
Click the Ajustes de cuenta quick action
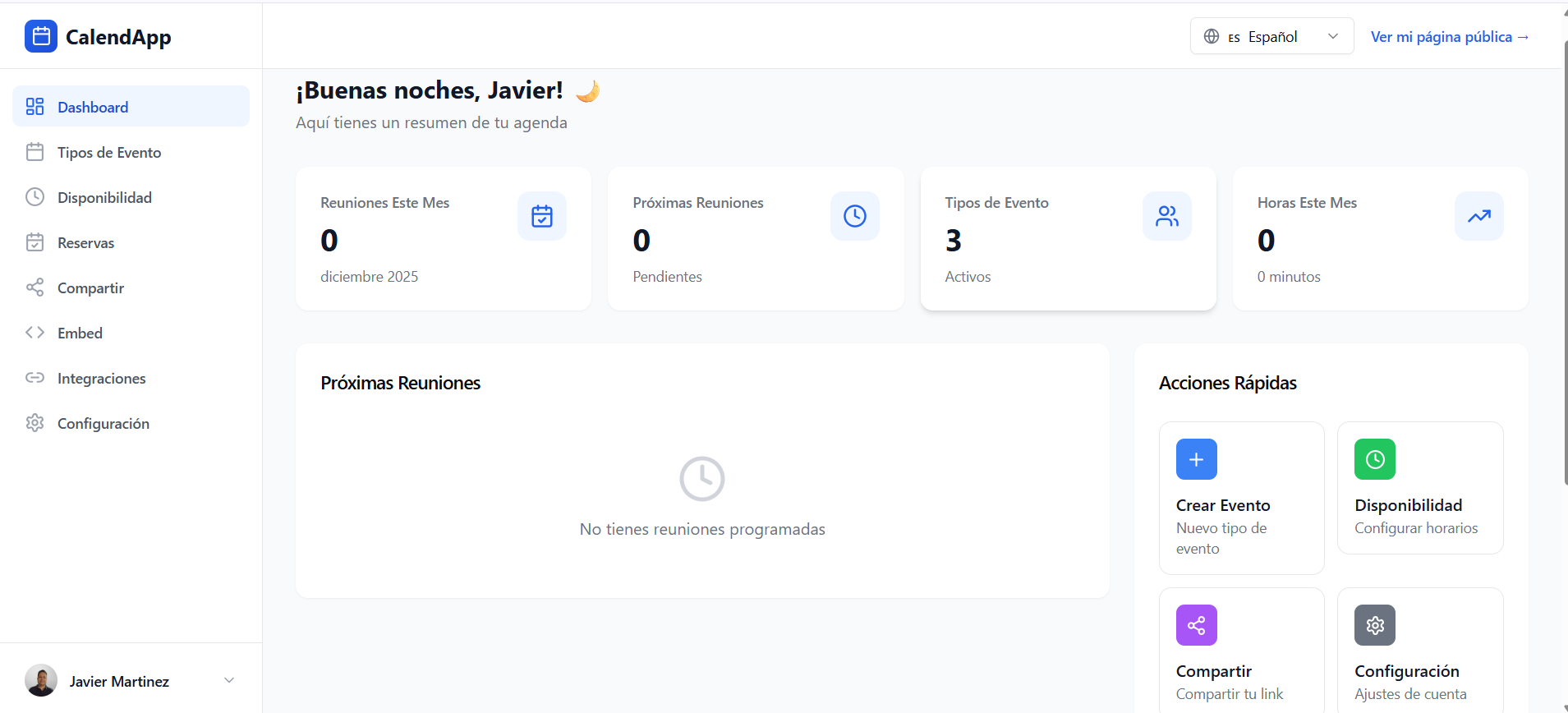[1410, 694]
